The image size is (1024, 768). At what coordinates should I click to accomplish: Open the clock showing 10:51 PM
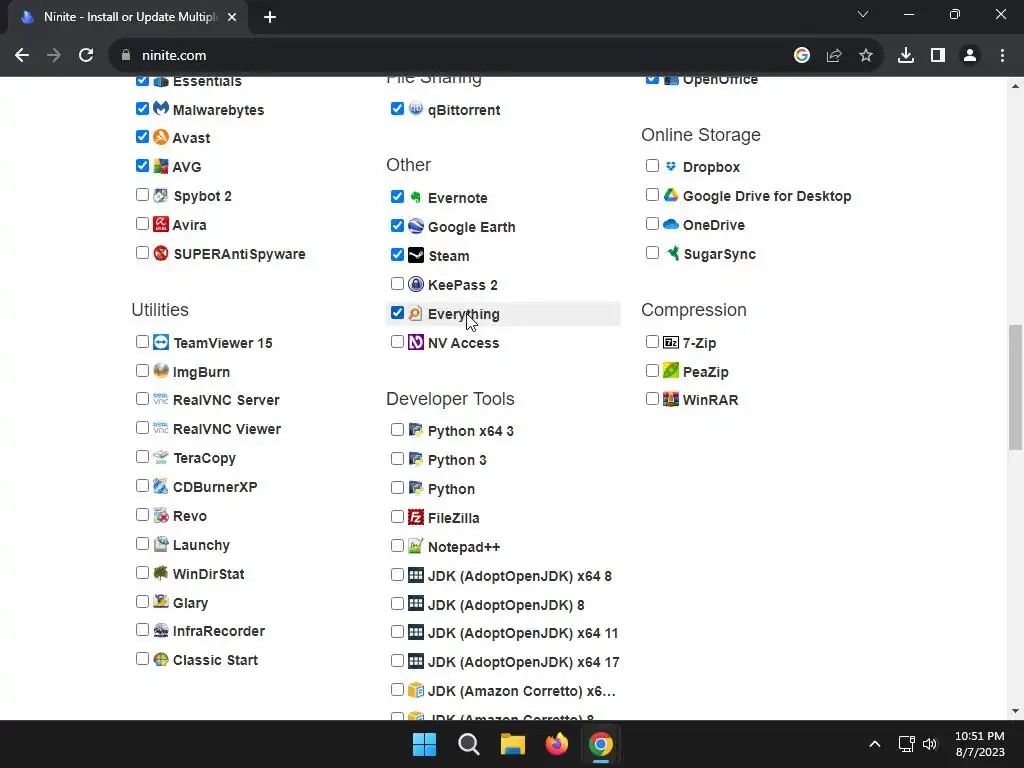(x=980, y=744)
